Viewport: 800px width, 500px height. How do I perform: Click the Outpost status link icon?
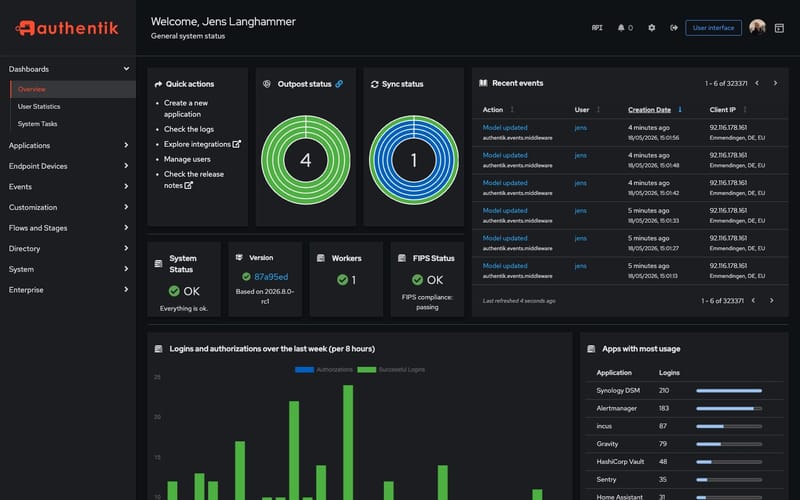[x=339, y=84]
